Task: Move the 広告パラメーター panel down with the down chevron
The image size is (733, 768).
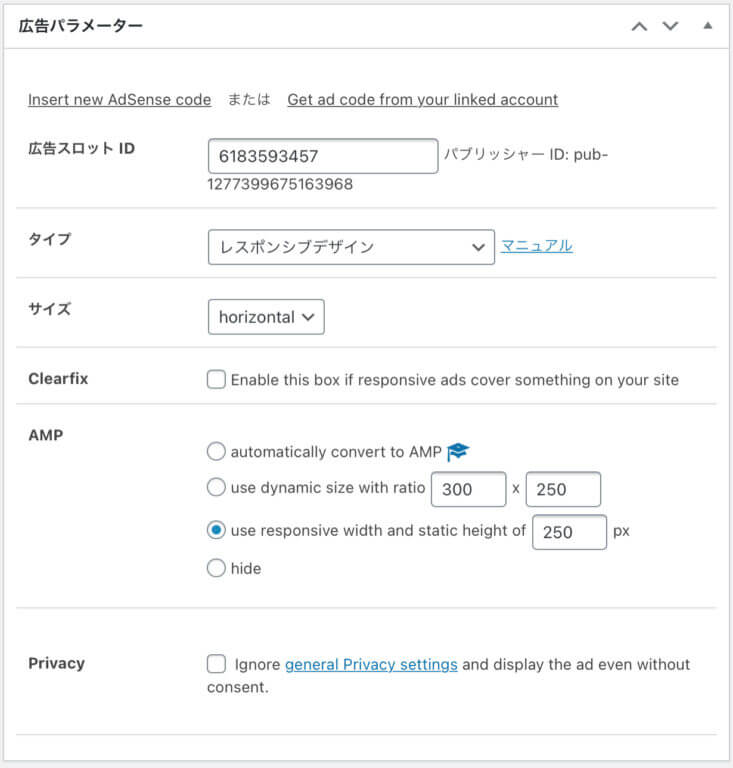Action: coord(670,26)
